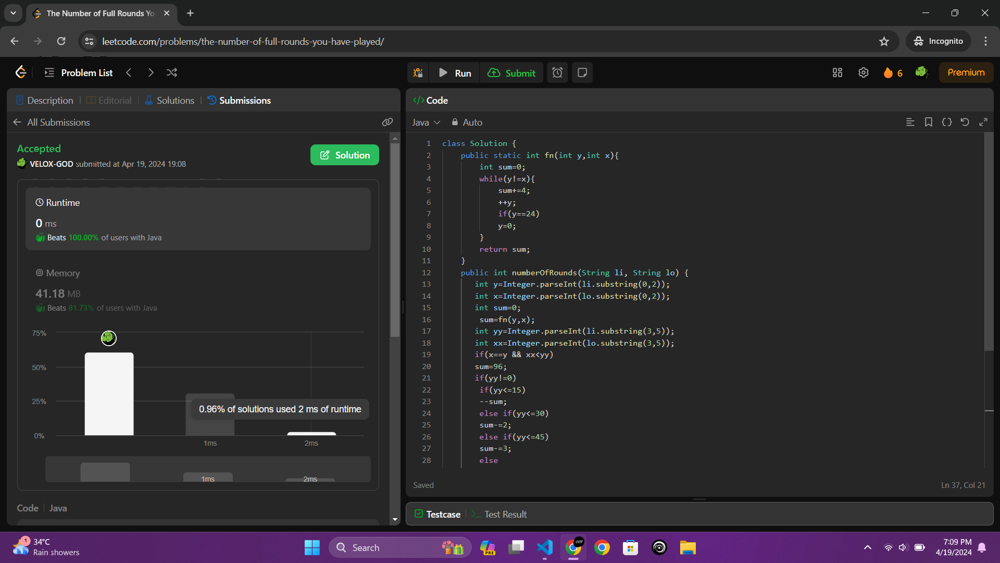Screen dimensions: 1000x563
Task: Open the weather widget
Action: [46, 547]
